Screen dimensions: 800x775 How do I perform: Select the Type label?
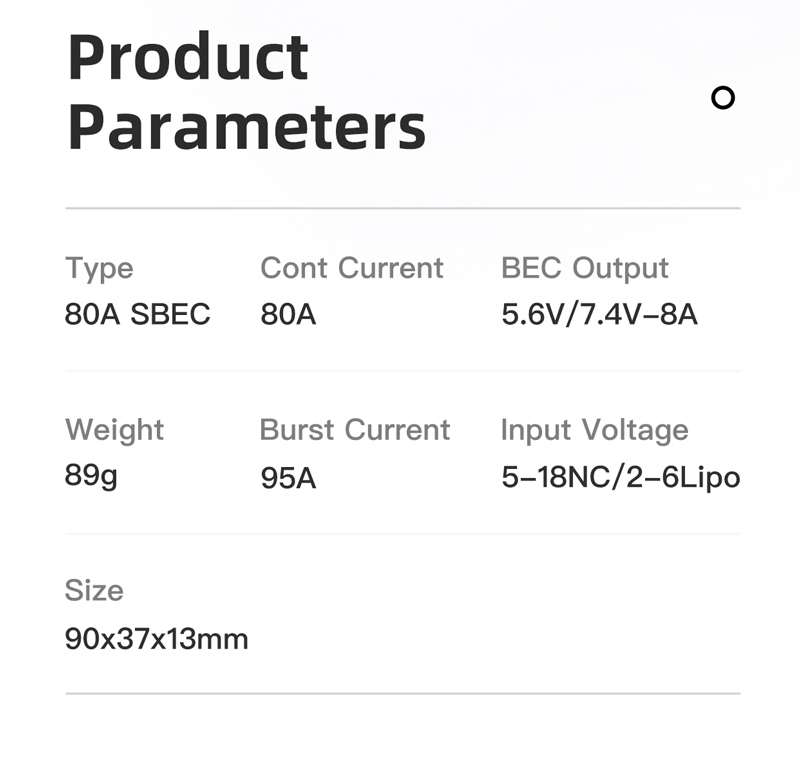pos(99,268)
